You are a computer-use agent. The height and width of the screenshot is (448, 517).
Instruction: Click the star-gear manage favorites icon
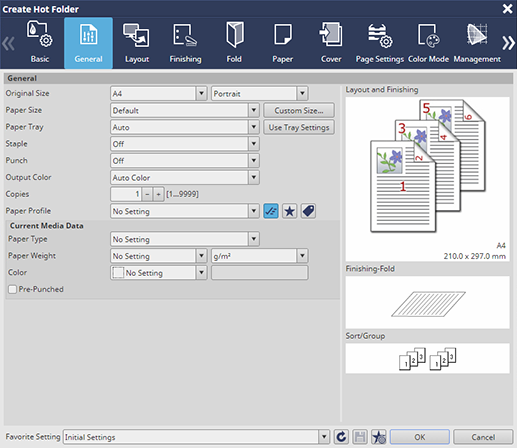pos(379,437)
